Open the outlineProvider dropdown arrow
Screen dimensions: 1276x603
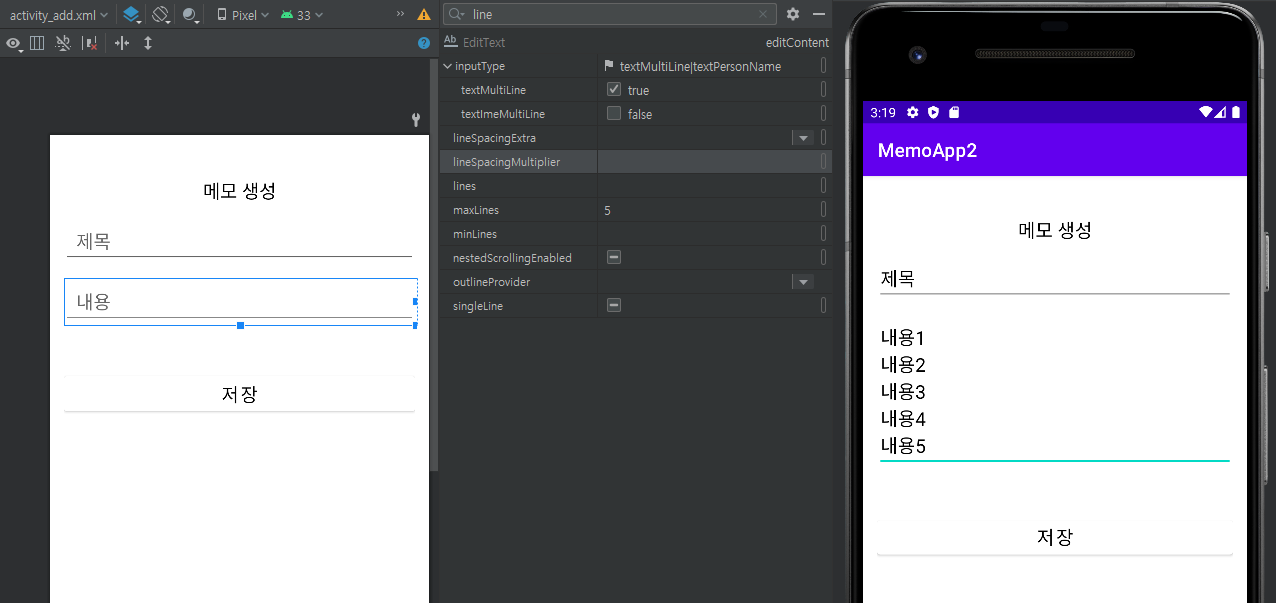[x=802, y=282]
